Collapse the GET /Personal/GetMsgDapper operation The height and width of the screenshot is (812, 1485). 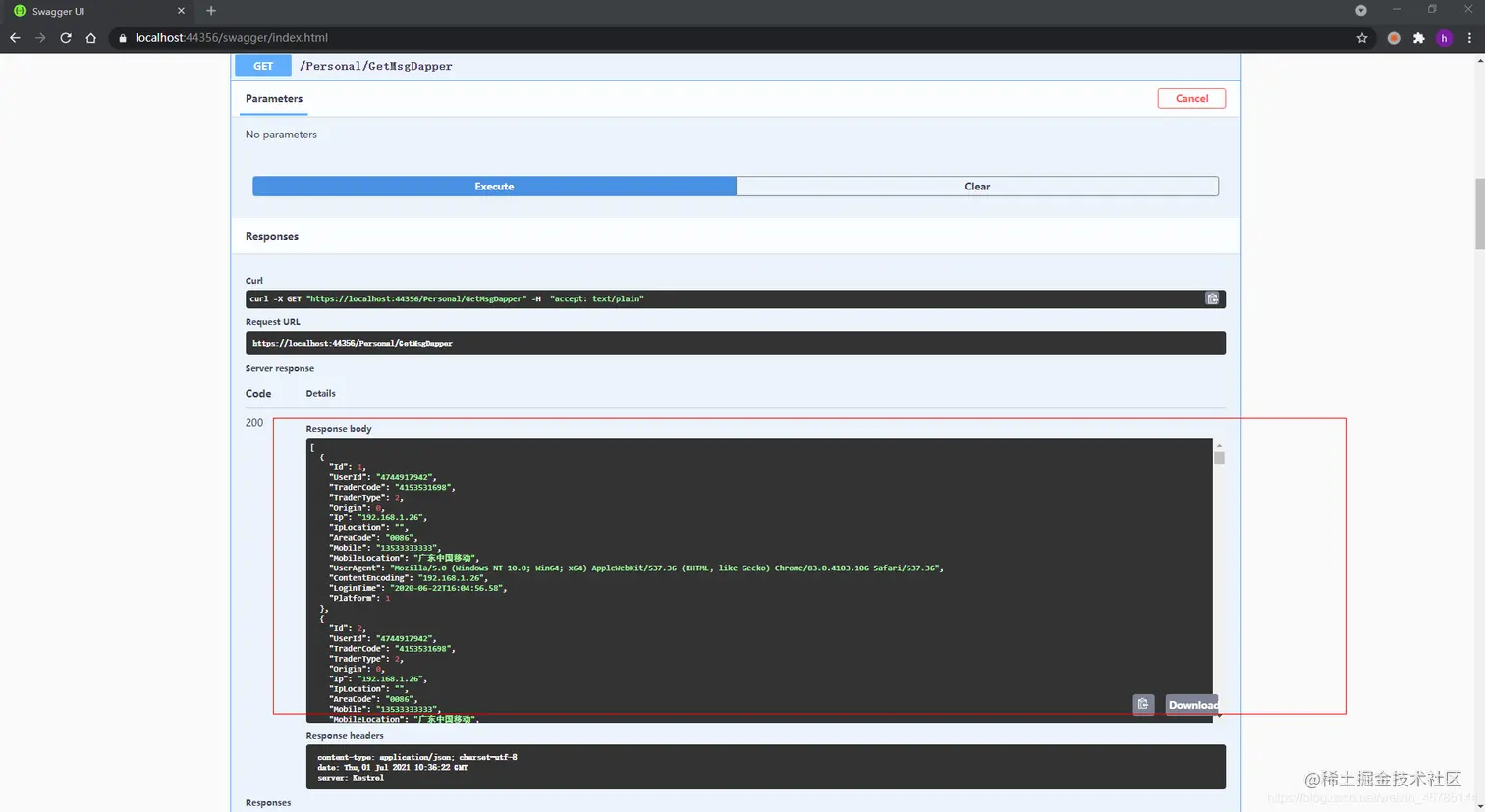pyautogui.click(x=737, y=66)
